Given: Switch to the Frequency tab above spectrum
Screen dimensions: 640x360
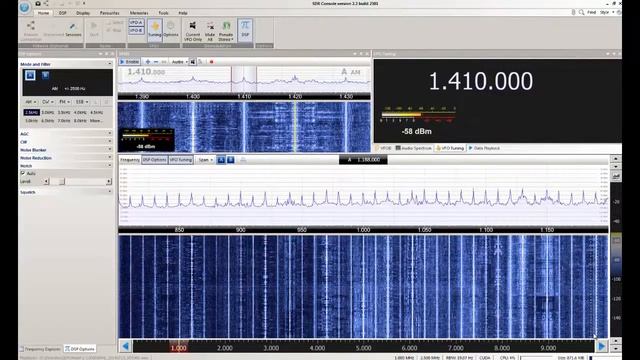Looking at the screenshot, I should tap(130, 160).
